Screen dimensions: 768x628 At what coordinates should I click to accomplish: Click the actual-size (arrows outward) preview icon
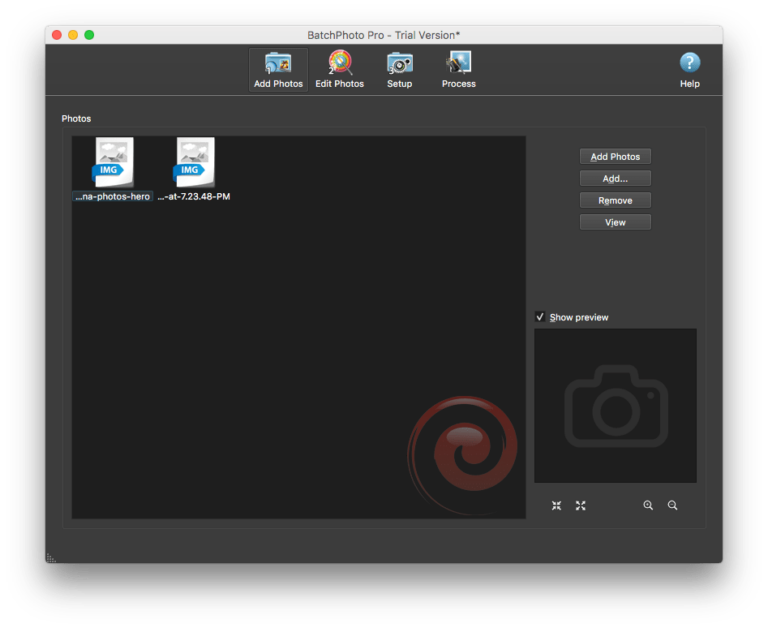[x=580, y=506]
